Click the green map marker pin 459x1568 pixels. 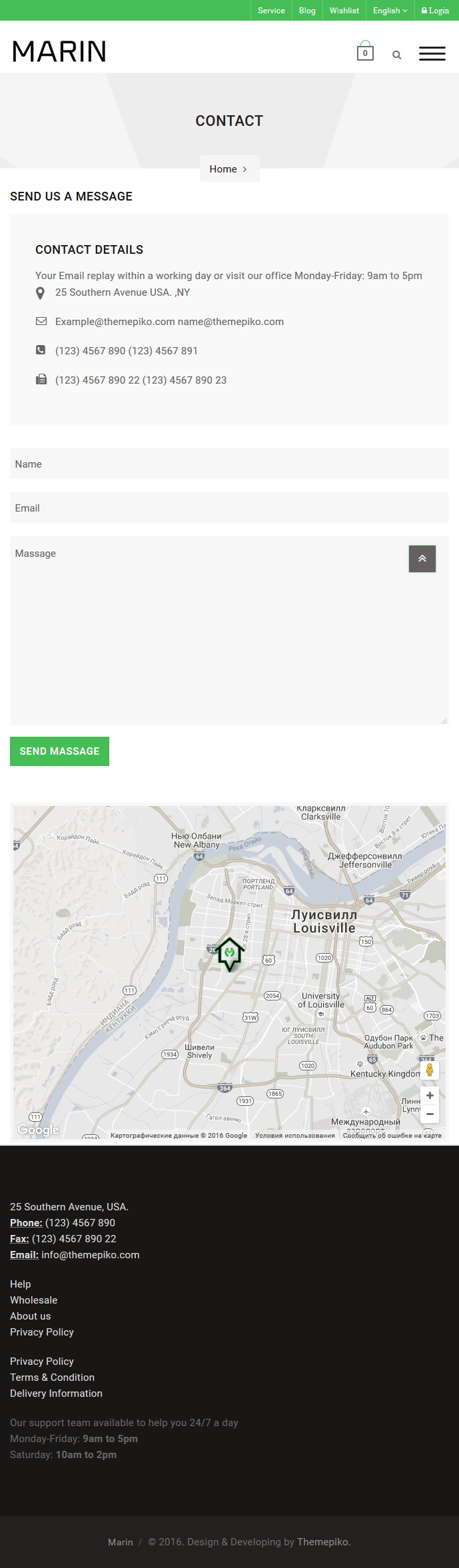coord(230,954)
